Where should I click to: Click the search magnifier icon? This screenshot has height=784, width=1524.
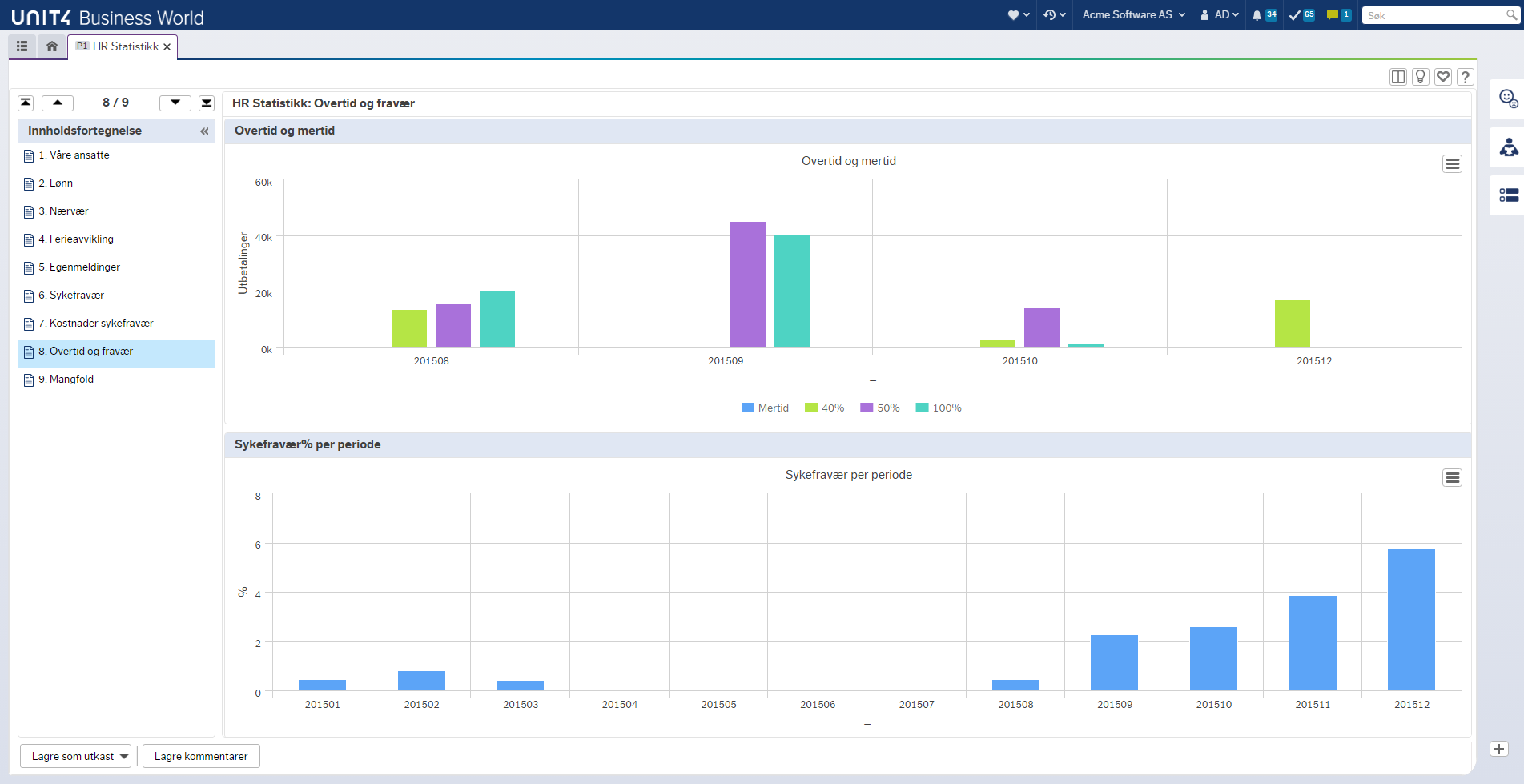1511,15
